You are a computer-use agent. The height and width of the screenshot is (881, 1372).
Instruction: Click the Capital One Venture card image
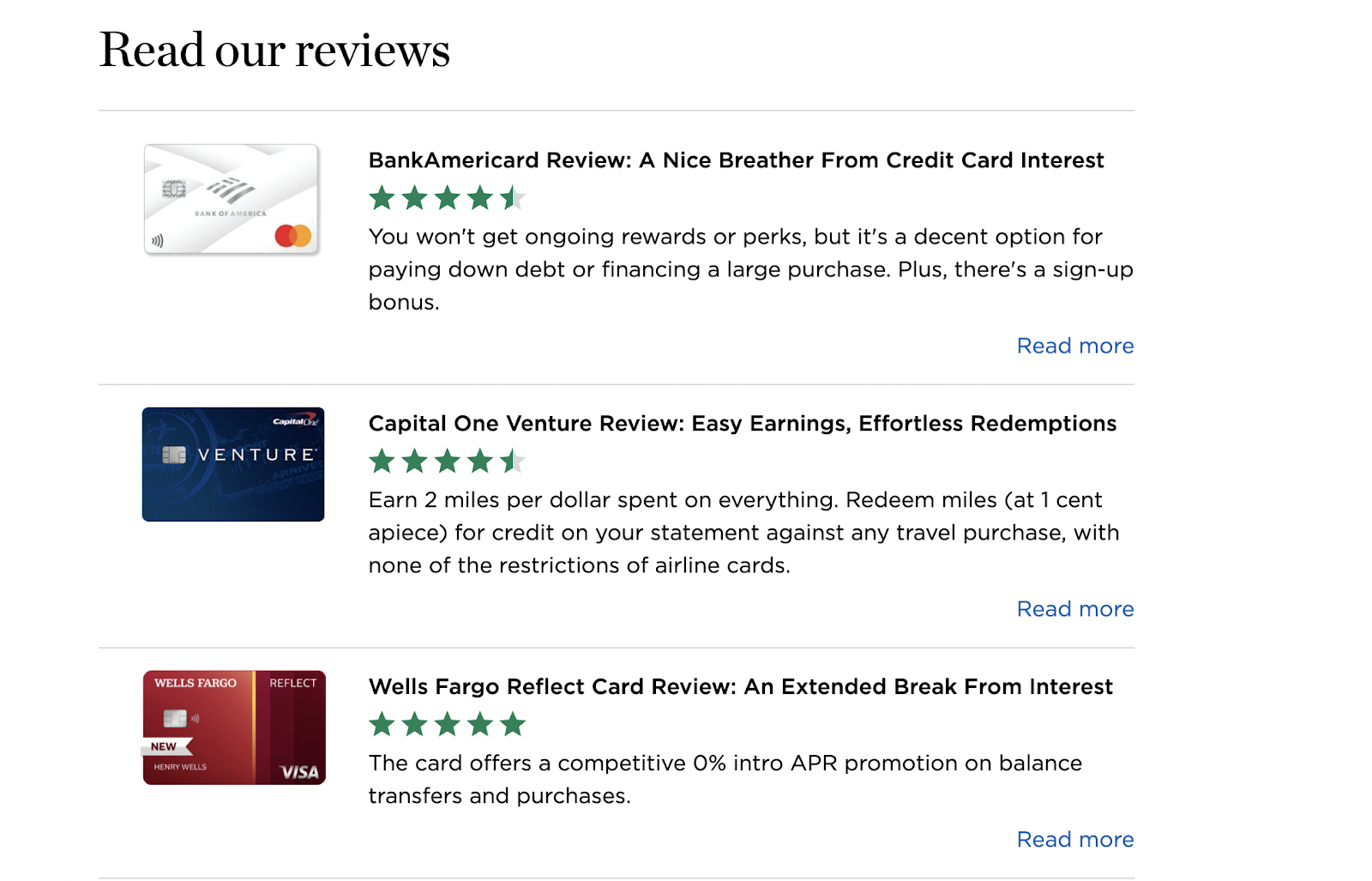233,464
